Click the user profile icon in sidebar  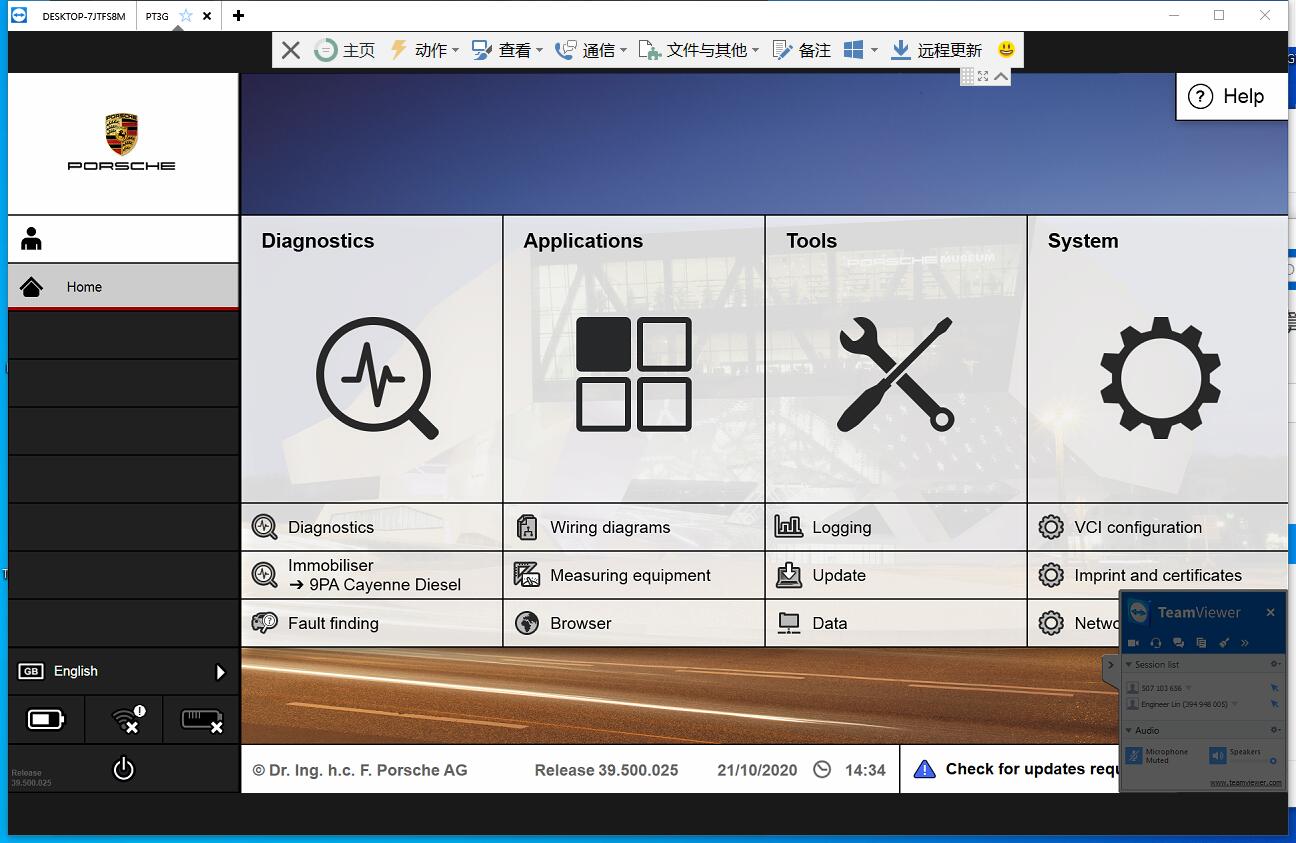(32, 239)
